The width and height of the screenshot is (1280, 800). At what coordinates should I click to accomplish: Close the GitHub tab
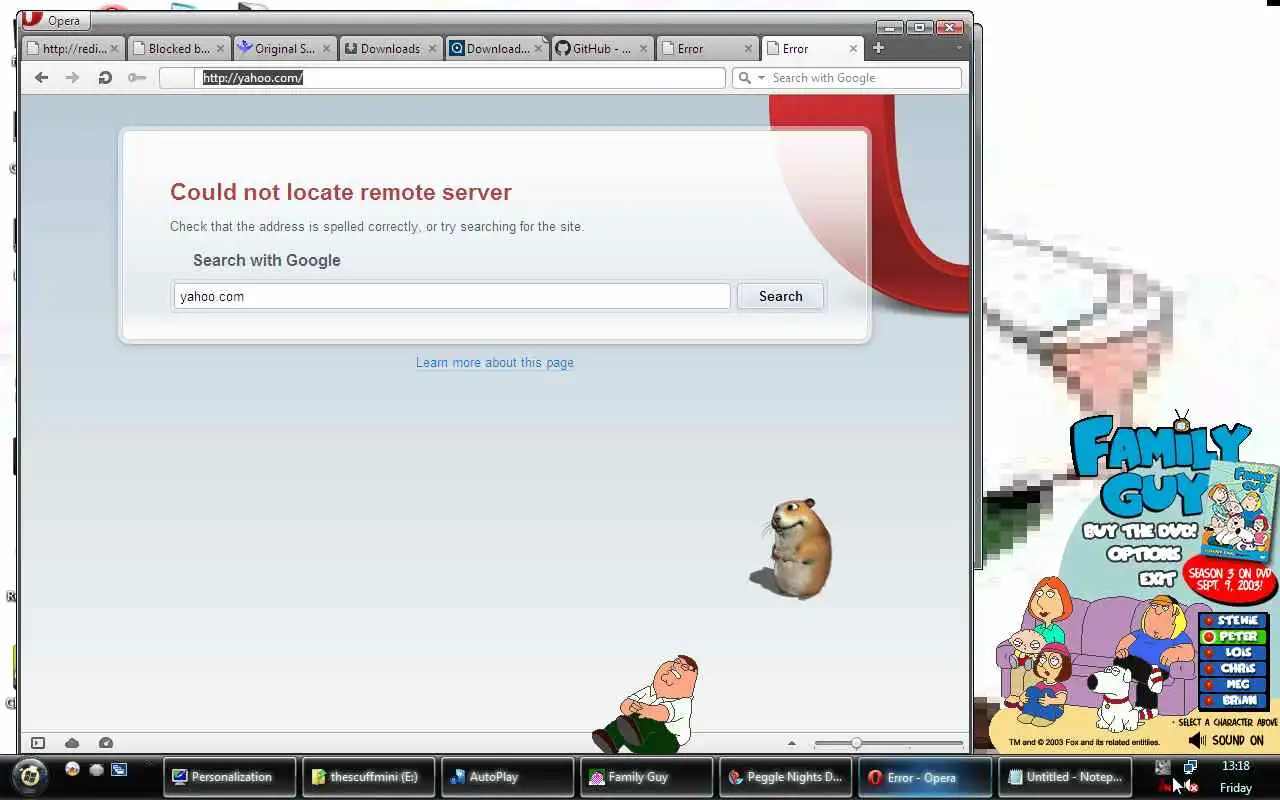643,48
